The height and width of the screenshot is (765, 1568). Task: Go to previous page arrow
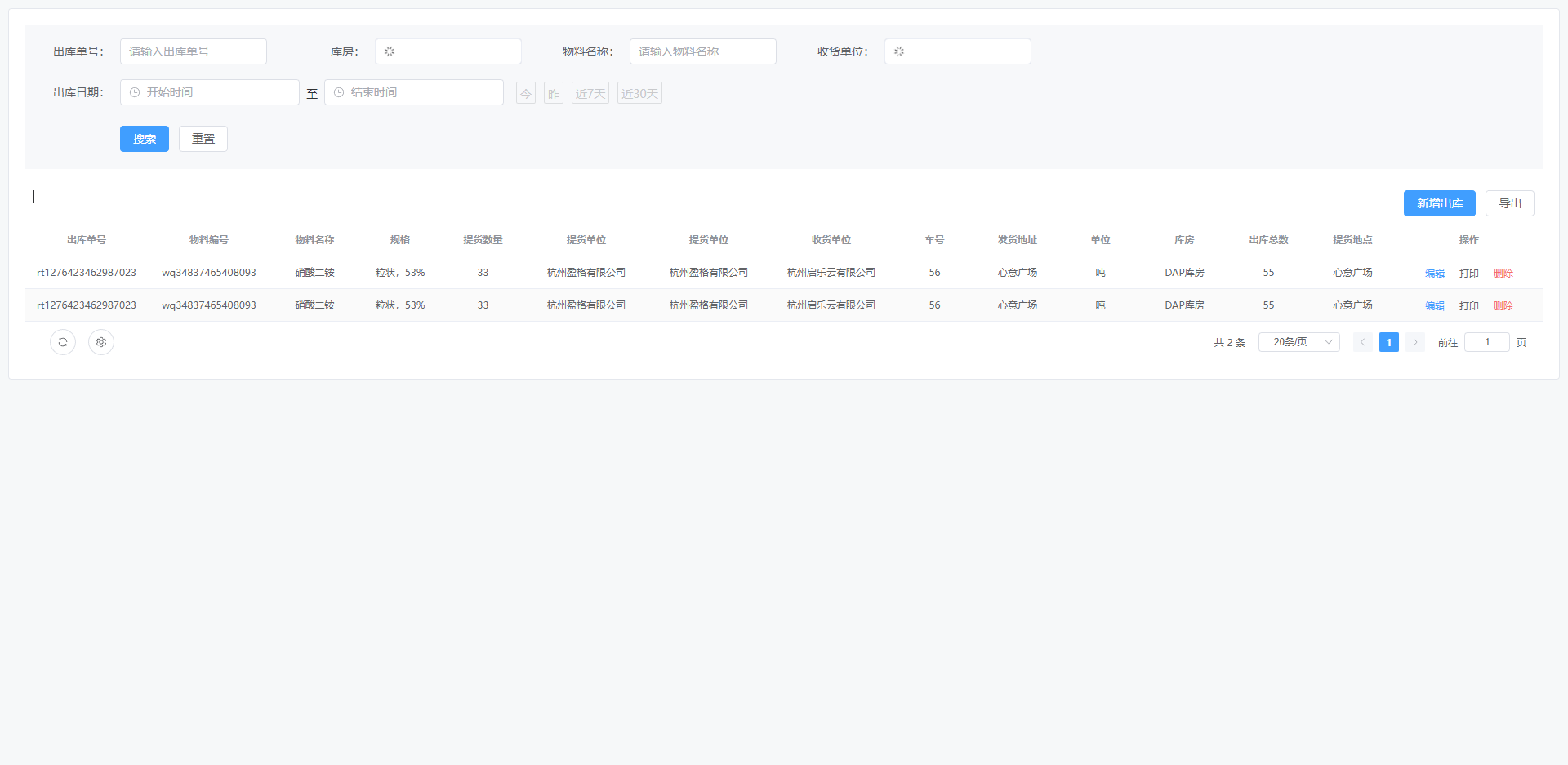(1363, 342)
